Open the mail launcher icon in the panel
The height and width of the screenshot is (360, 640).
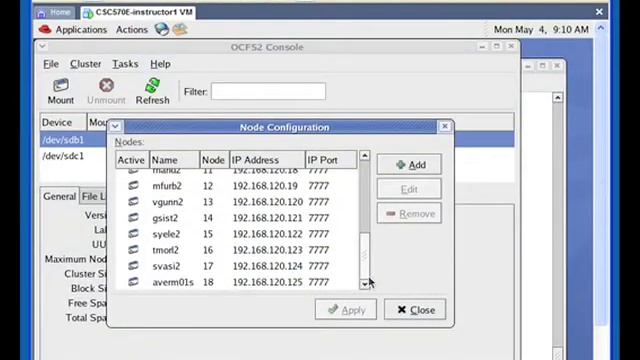(x=180, y=29)
